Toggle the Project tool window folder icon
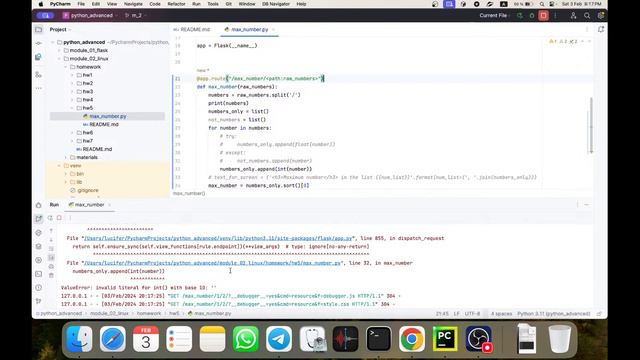This screenshot has width=640, height=360. tap(38, 29)
